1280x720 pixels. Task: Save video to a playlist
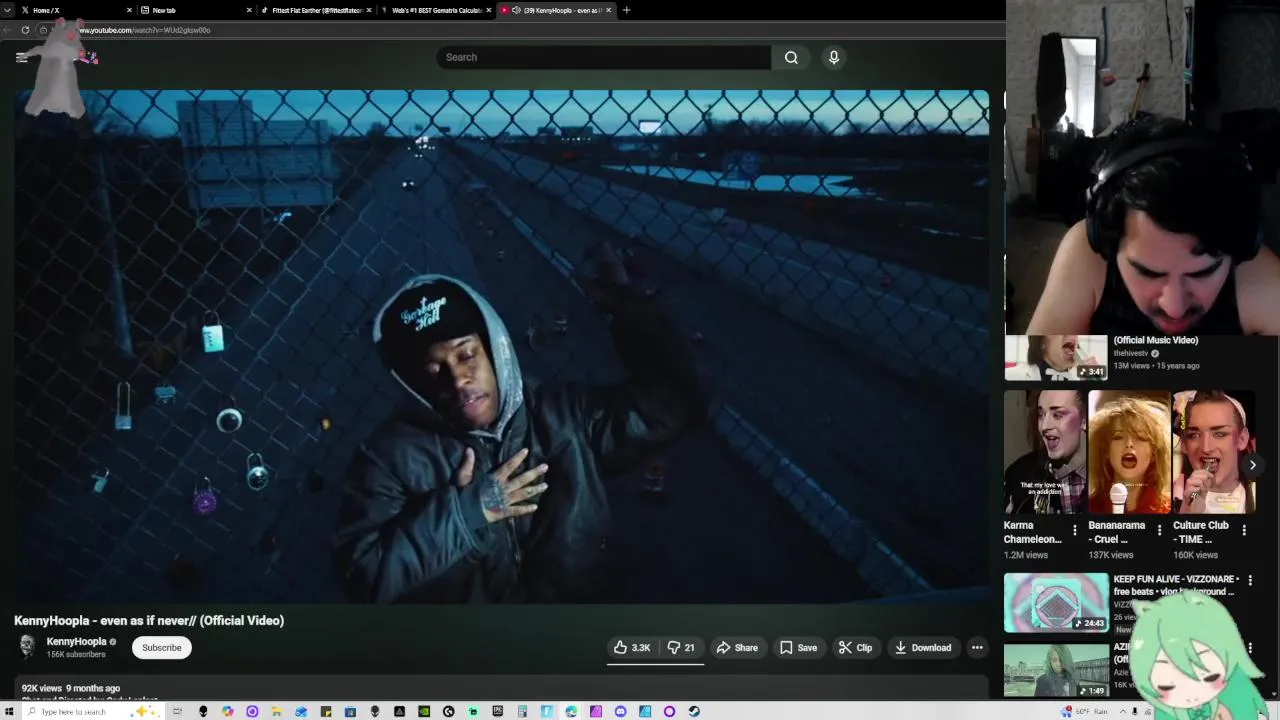pos(798,647)
